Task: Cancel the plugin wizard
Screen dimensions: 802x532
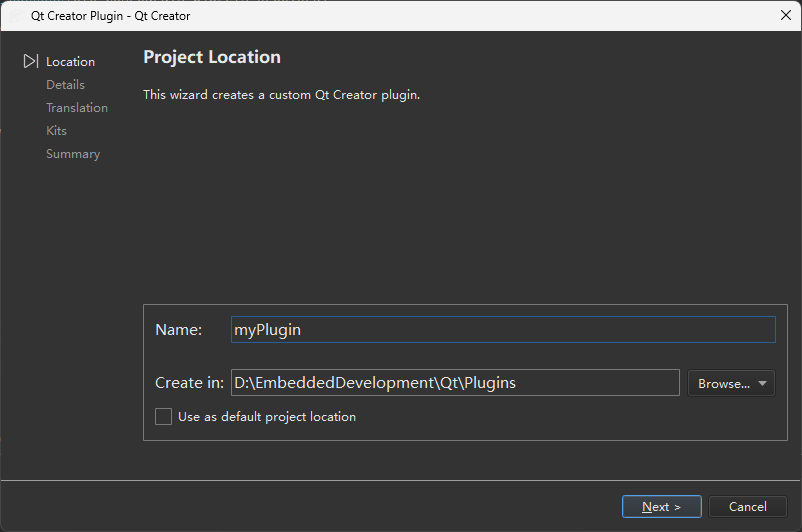Action: click(x=747, y=506)
